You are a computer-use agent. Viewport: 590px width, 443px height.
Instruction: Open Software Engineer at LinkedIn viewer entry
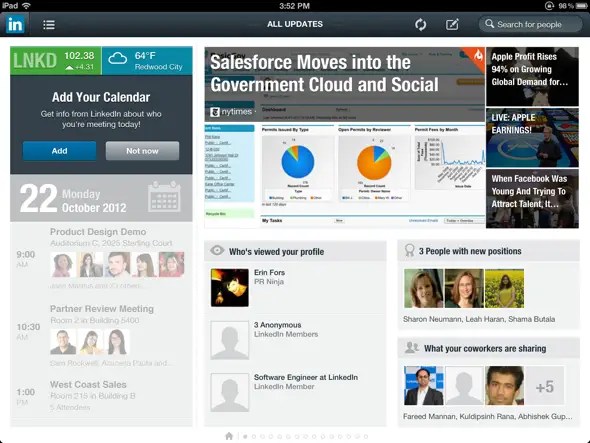tap(295, 392)
